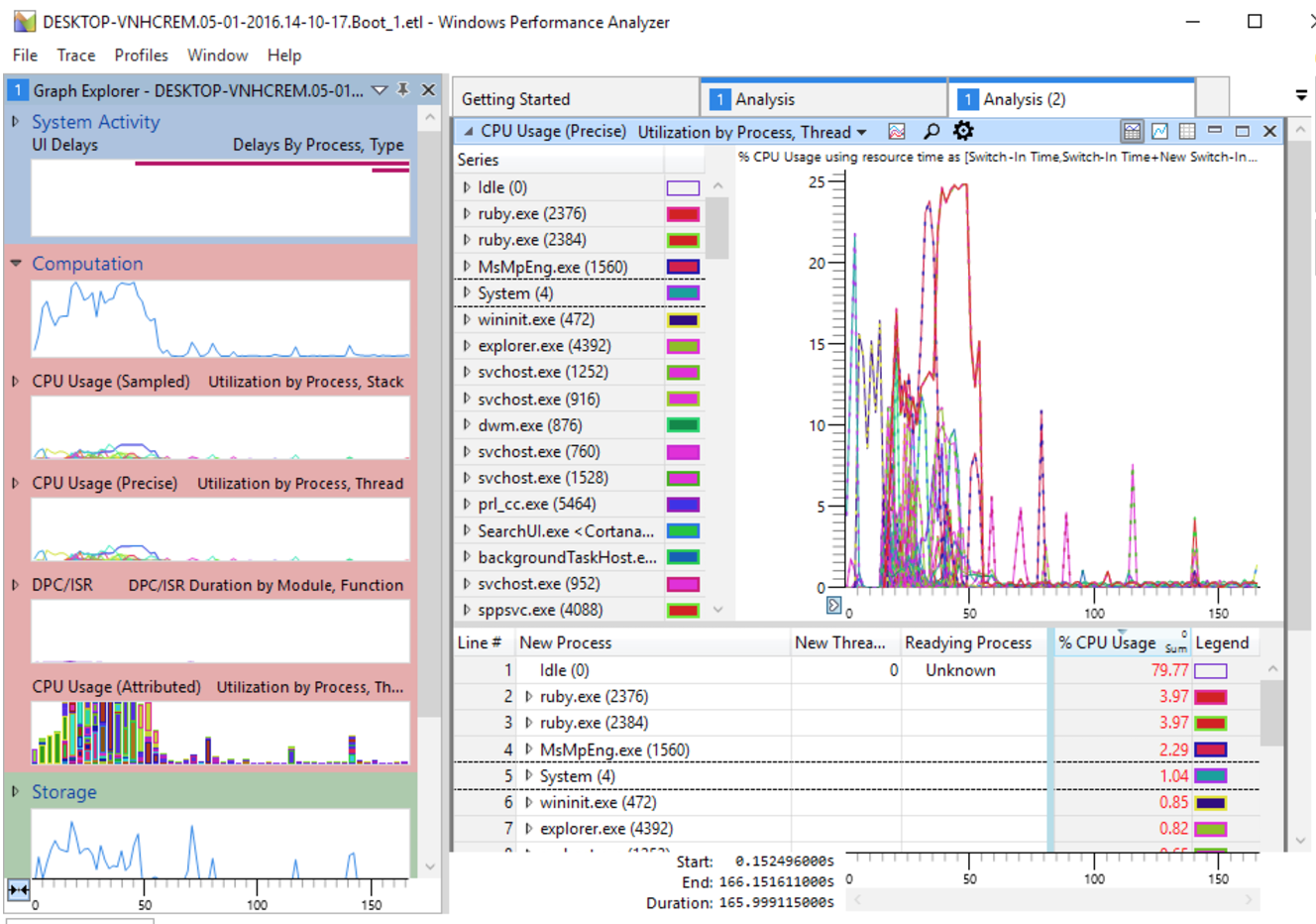
Task: Select the explorer.exe (4392) series entry
Action: [544, 346]
